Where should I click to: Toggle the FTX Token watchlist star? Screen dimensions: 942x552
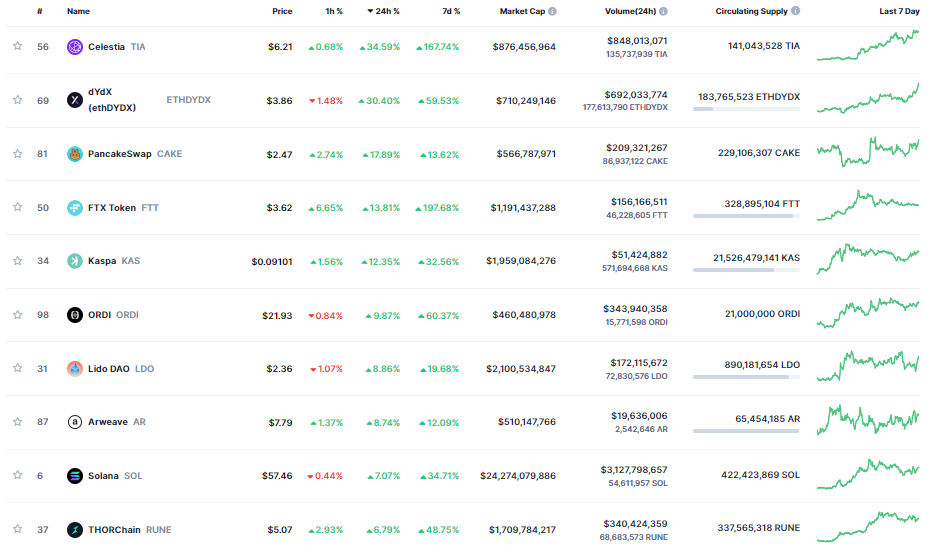[17, 207]
